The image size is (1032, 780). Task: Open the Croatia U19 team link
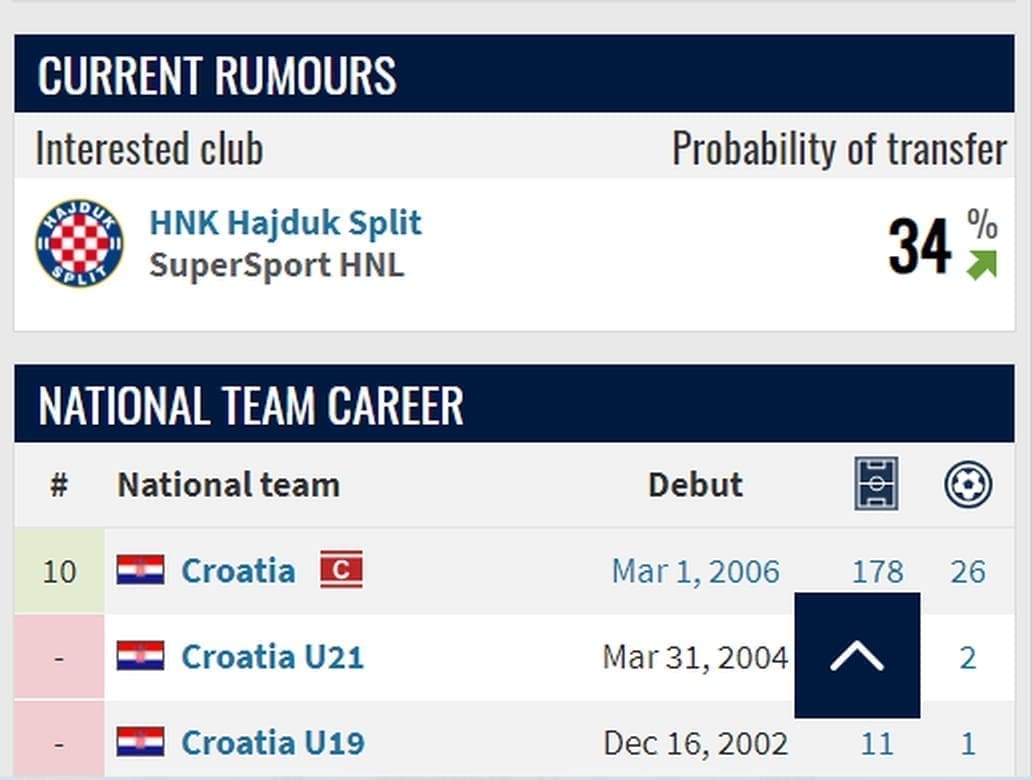272,743
